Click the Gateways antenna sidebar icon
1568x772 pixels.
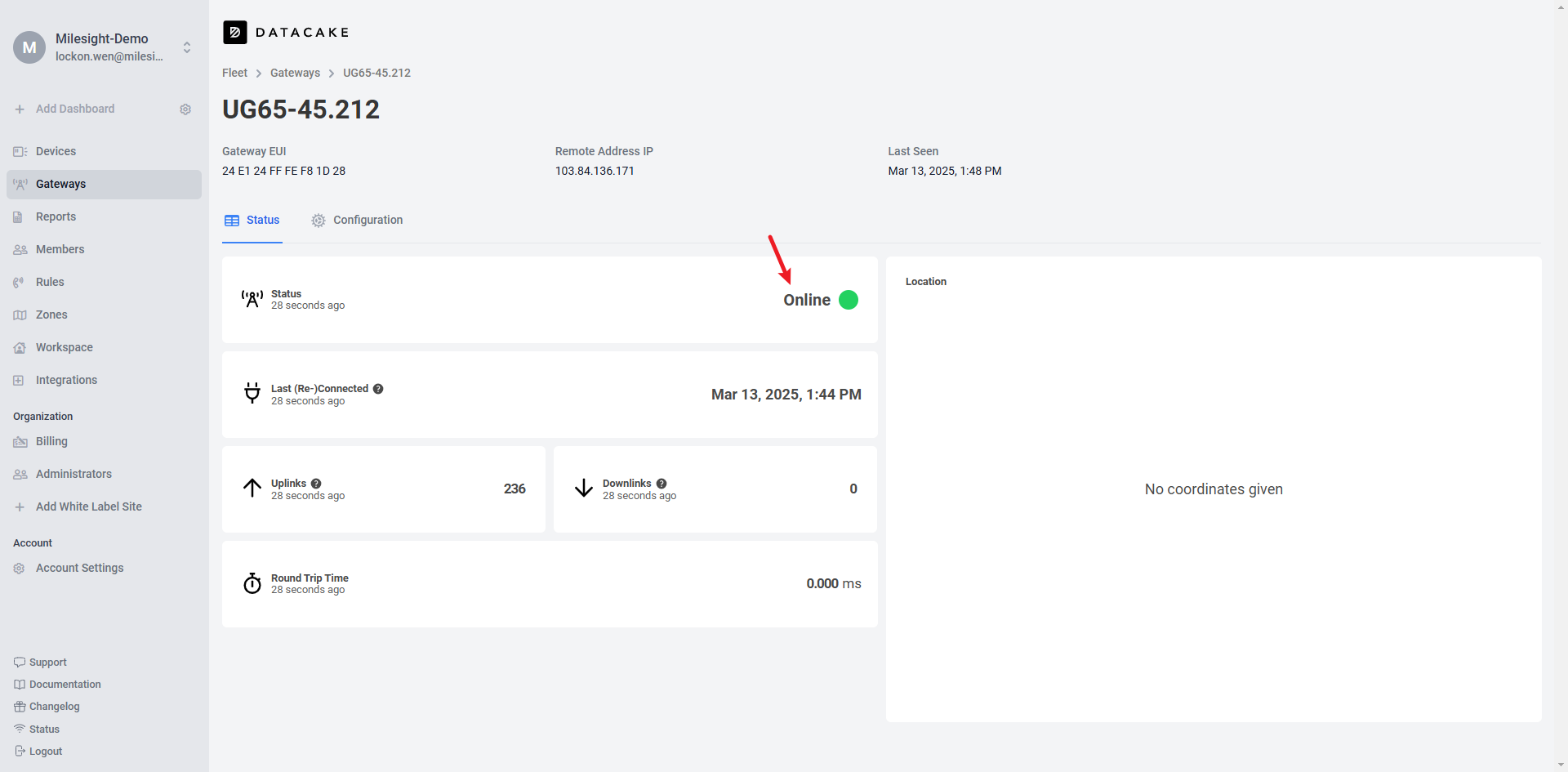point(20,185)
